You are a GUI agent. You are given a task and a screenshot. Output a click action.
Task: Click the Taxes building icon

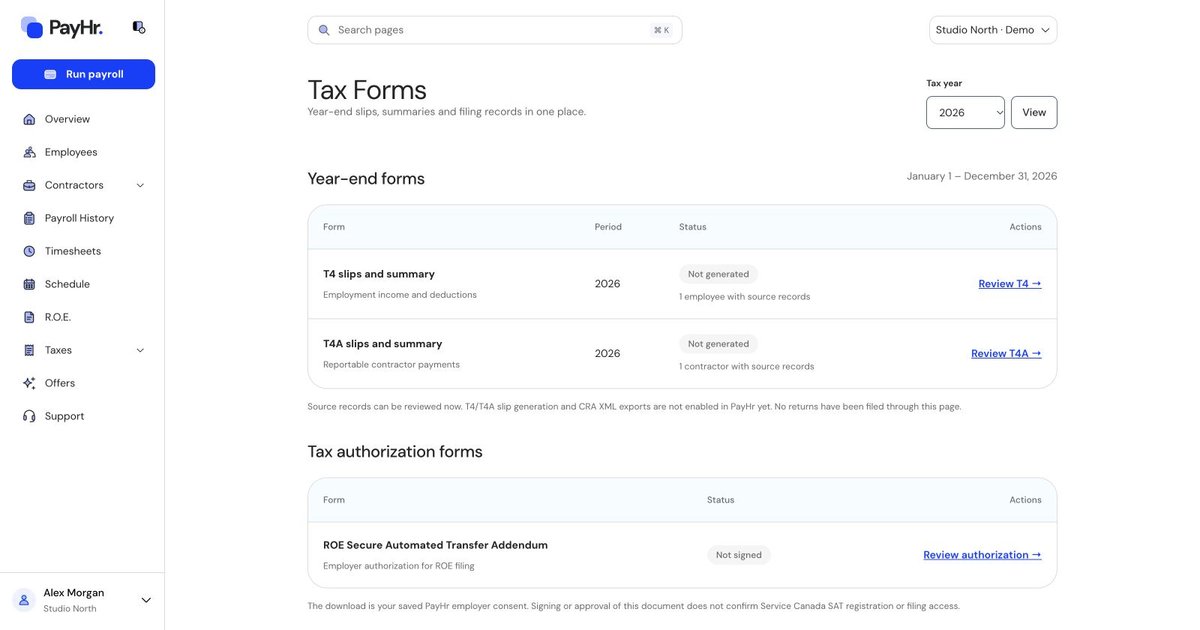click(29, 350)
